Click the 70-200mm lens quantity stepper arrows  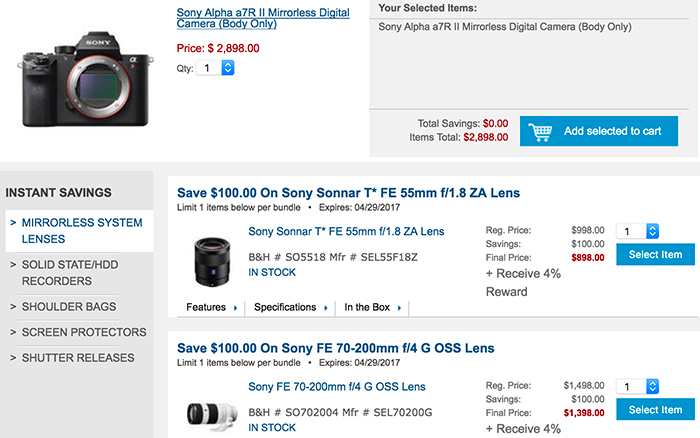point(652,386)
